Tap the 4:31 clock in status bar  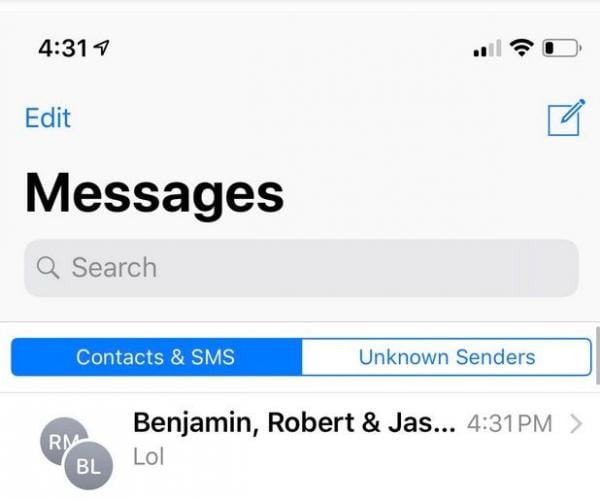click(x=63, y=49)
